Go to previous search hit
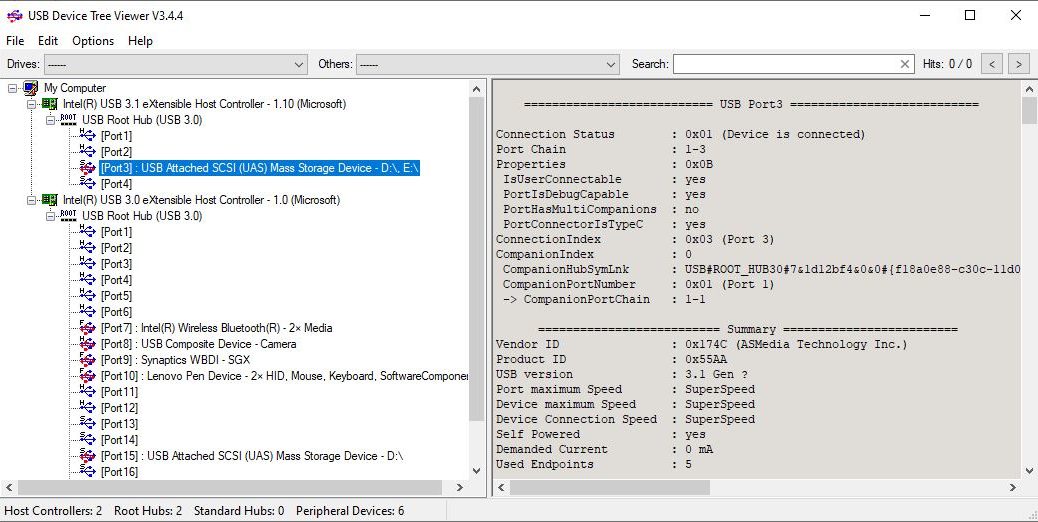The height and width of the screenshot is (522, 1038). (991, 64)
